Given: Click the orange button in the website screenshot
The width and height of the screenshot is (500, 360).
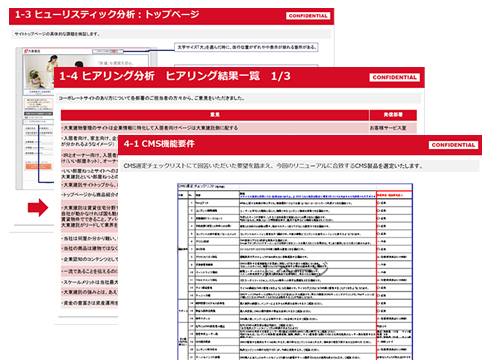Looking at the screenshot, I should pyautogui.click(x=39, y=166).
